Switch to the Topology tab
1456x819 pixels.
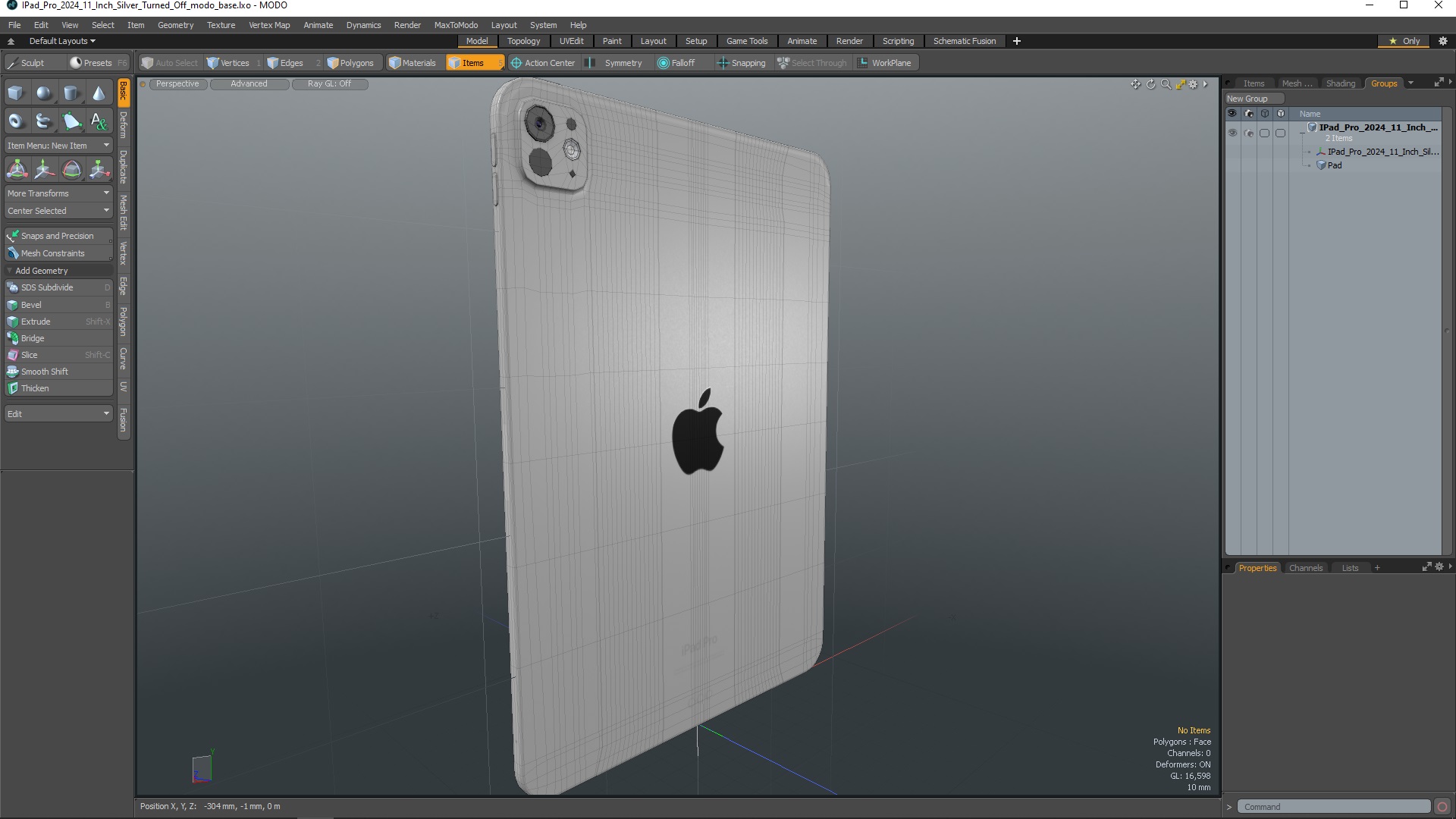[524, 41]
